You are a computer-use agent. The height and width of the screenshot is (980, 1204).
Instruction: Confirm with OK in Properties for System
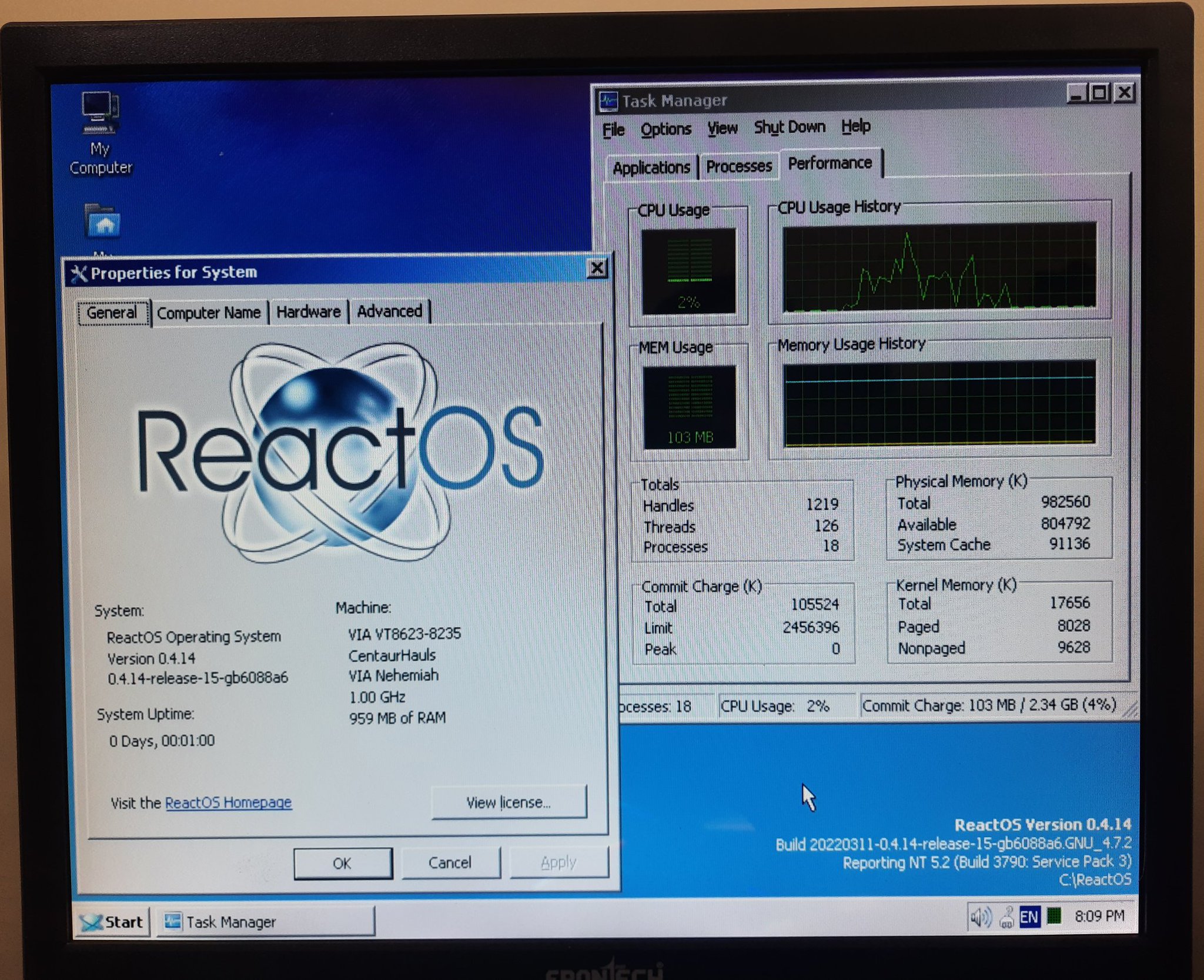tap(343, 862)
